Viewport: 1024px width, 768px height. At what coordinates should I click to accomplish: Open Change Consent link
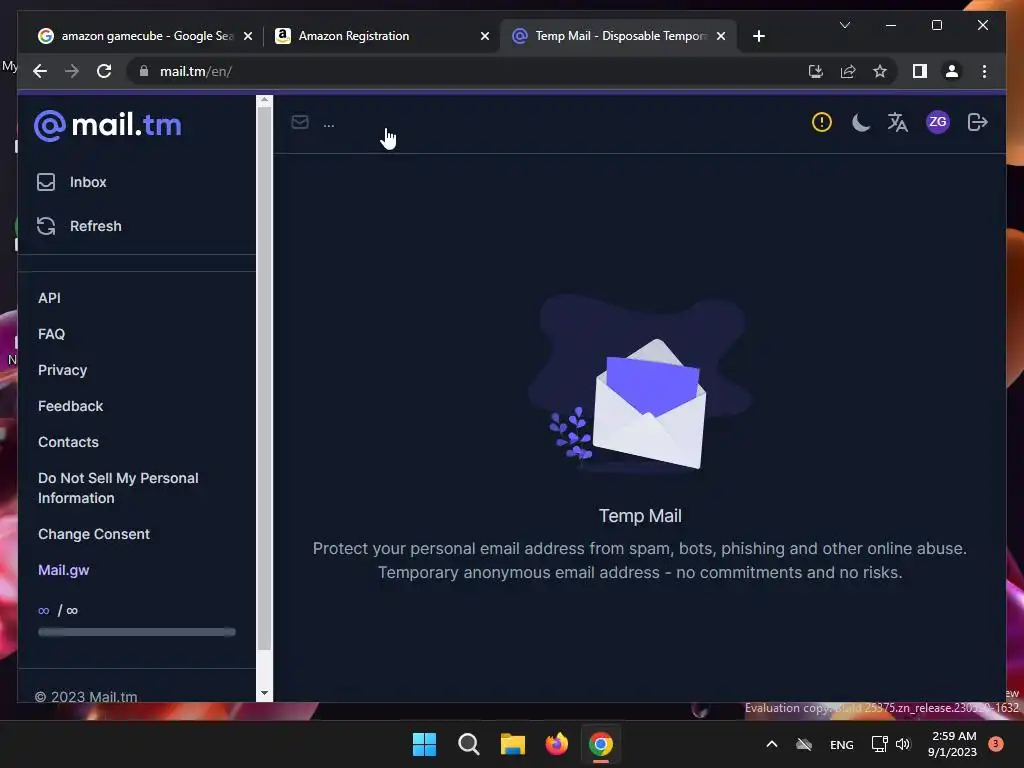[x=93, y=534]
